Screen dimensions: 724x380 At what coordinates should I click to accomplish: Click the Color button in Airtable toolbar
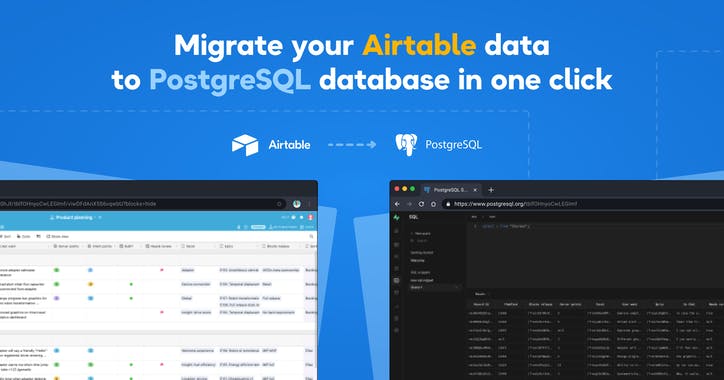24,236
